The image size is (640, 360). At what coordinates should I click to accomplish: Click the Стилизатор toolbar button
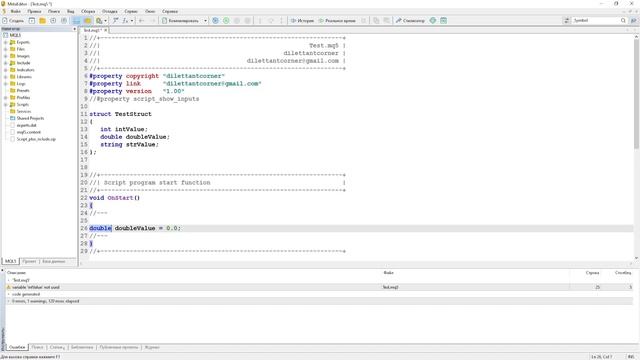[410, 20]
